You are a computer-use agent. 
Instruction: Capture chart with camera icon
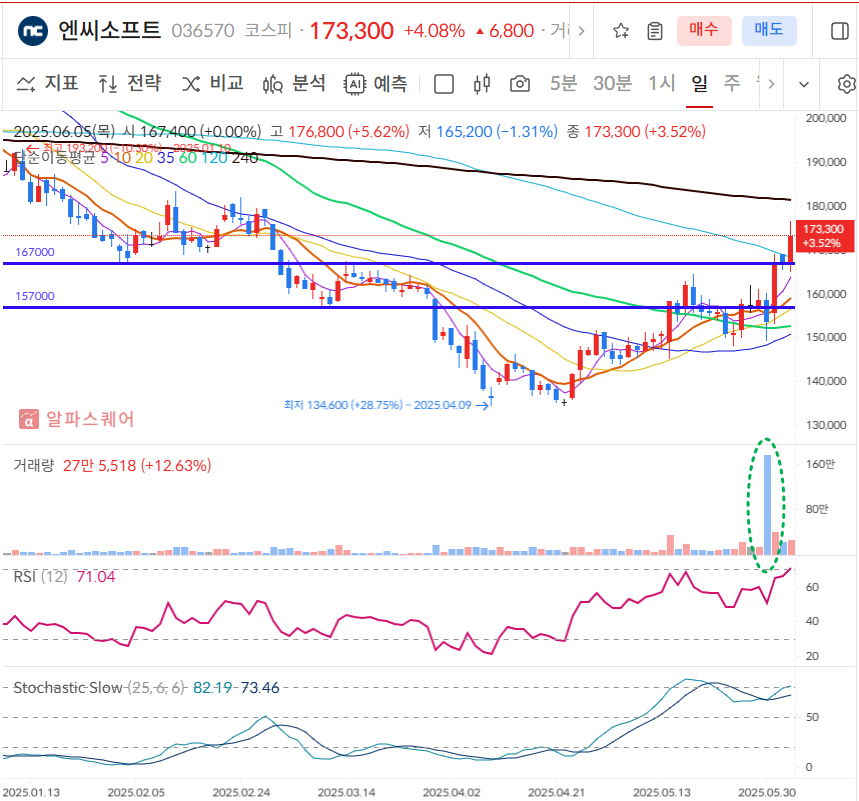pyautogui.click(x=520, y=84)
